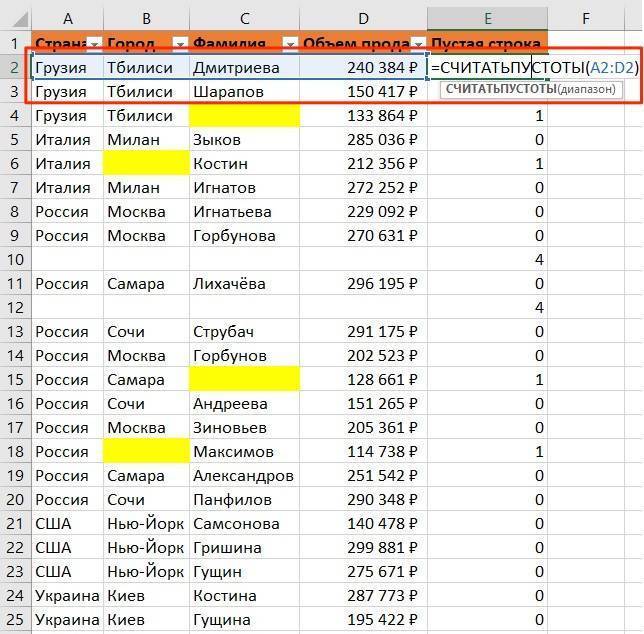The width and height of the screenshot is (644, 634).
Task: Select the value 4 in row 10
Action: click(488, 260)
